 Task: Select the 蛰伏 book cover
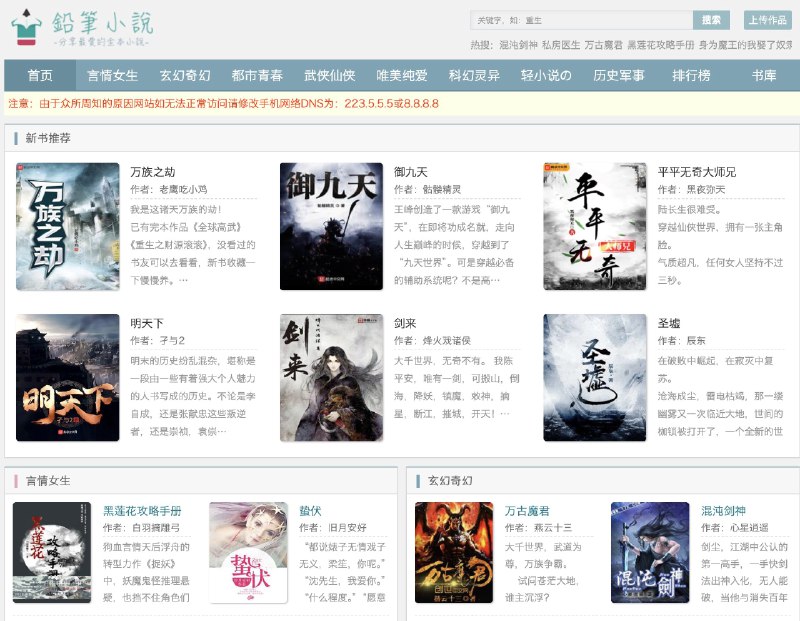tap(248, 553)
